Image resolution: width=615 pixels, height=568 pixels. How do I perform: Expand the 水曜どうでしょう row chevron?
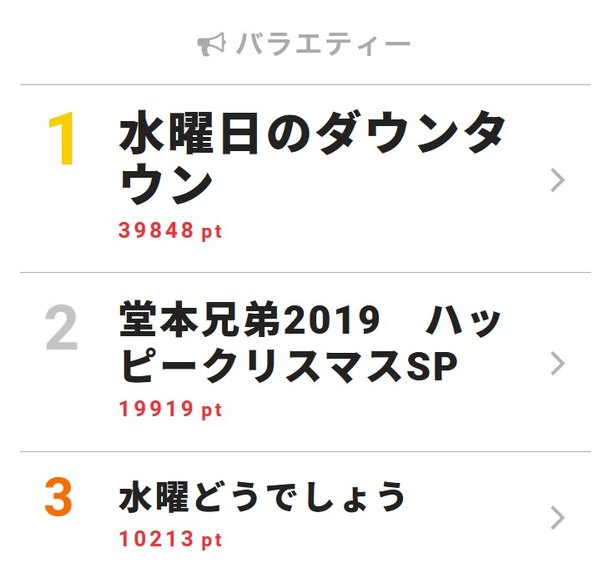click(x=558, y=517)
